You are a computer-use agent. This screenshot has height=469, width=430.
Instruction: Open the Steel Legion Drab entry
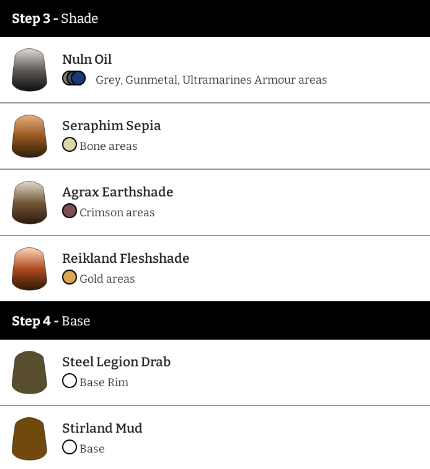click(215, 372)
